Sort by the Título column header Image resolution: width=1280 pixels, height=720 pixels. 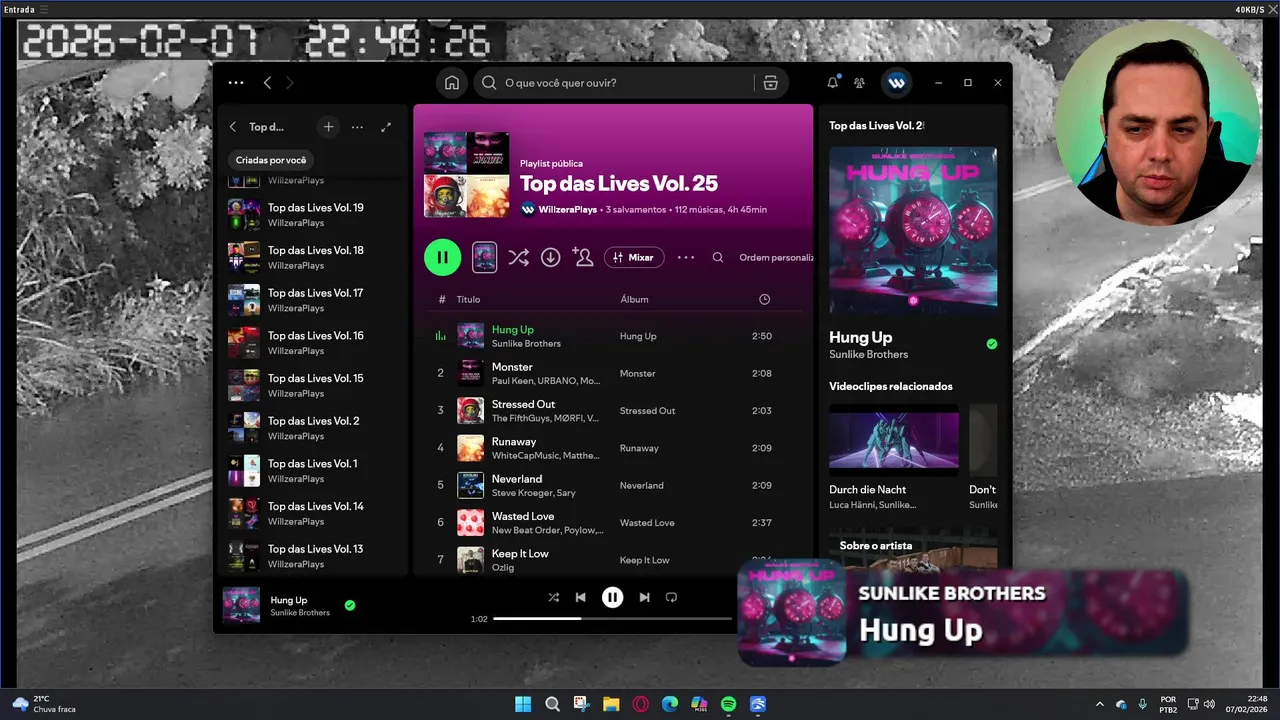click(x=468, y=299)
